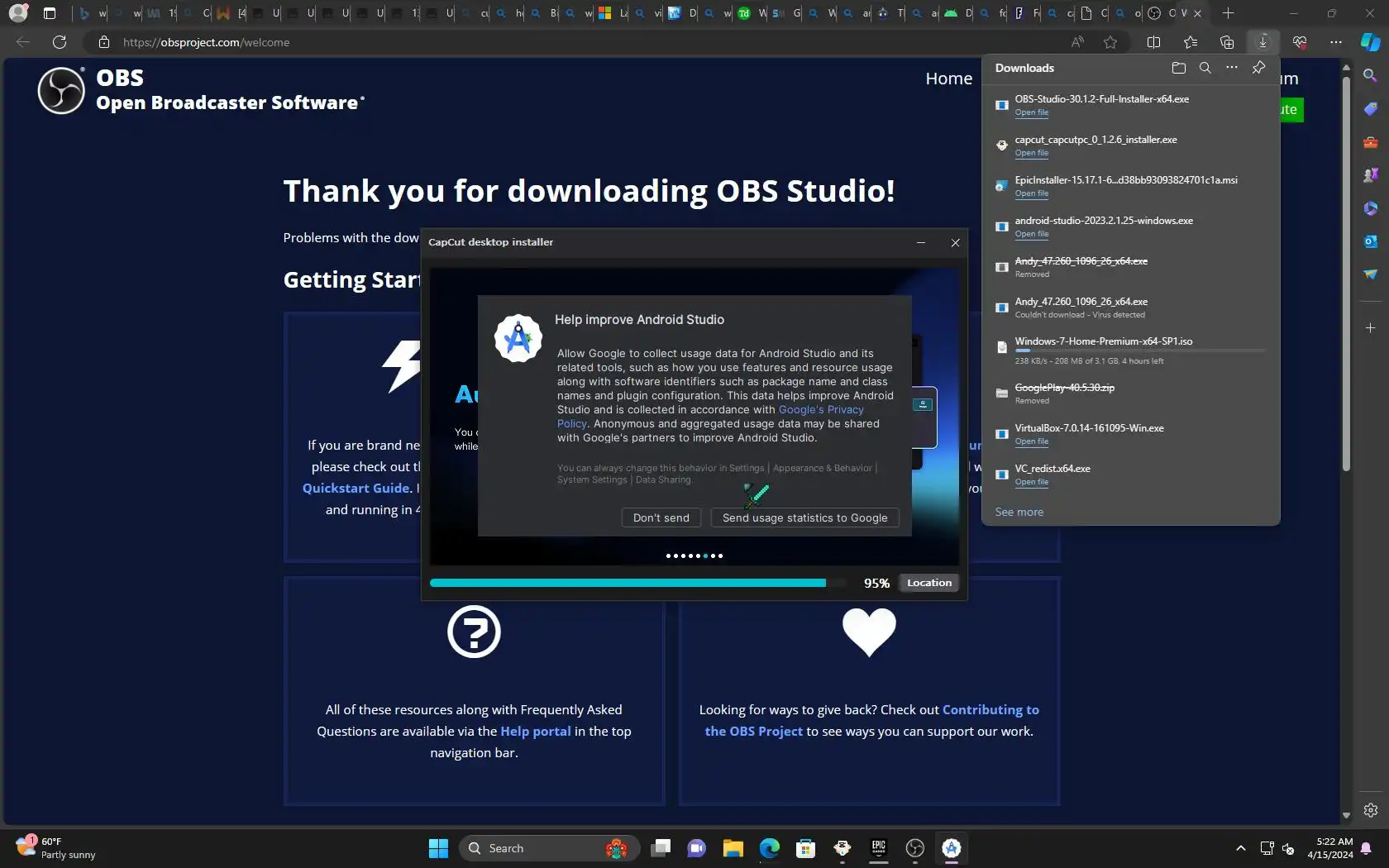The width and height of the screenshot is (1389, 868).
Task: Click Send usage statistics to Google
Action: point(804,517)
